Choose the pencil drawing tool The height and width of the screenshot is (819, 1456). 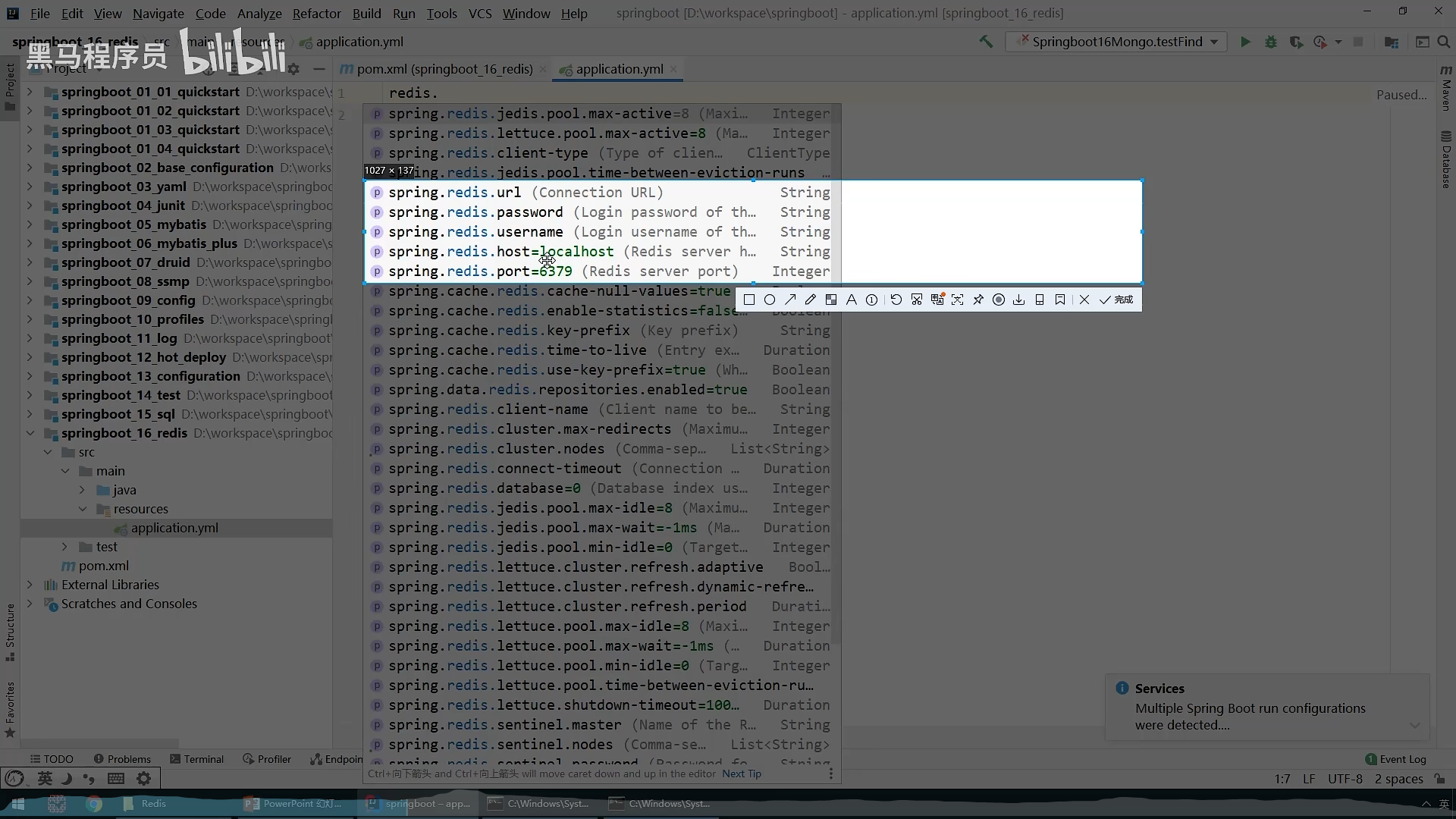pyautogui.click(x=811, y=300)
